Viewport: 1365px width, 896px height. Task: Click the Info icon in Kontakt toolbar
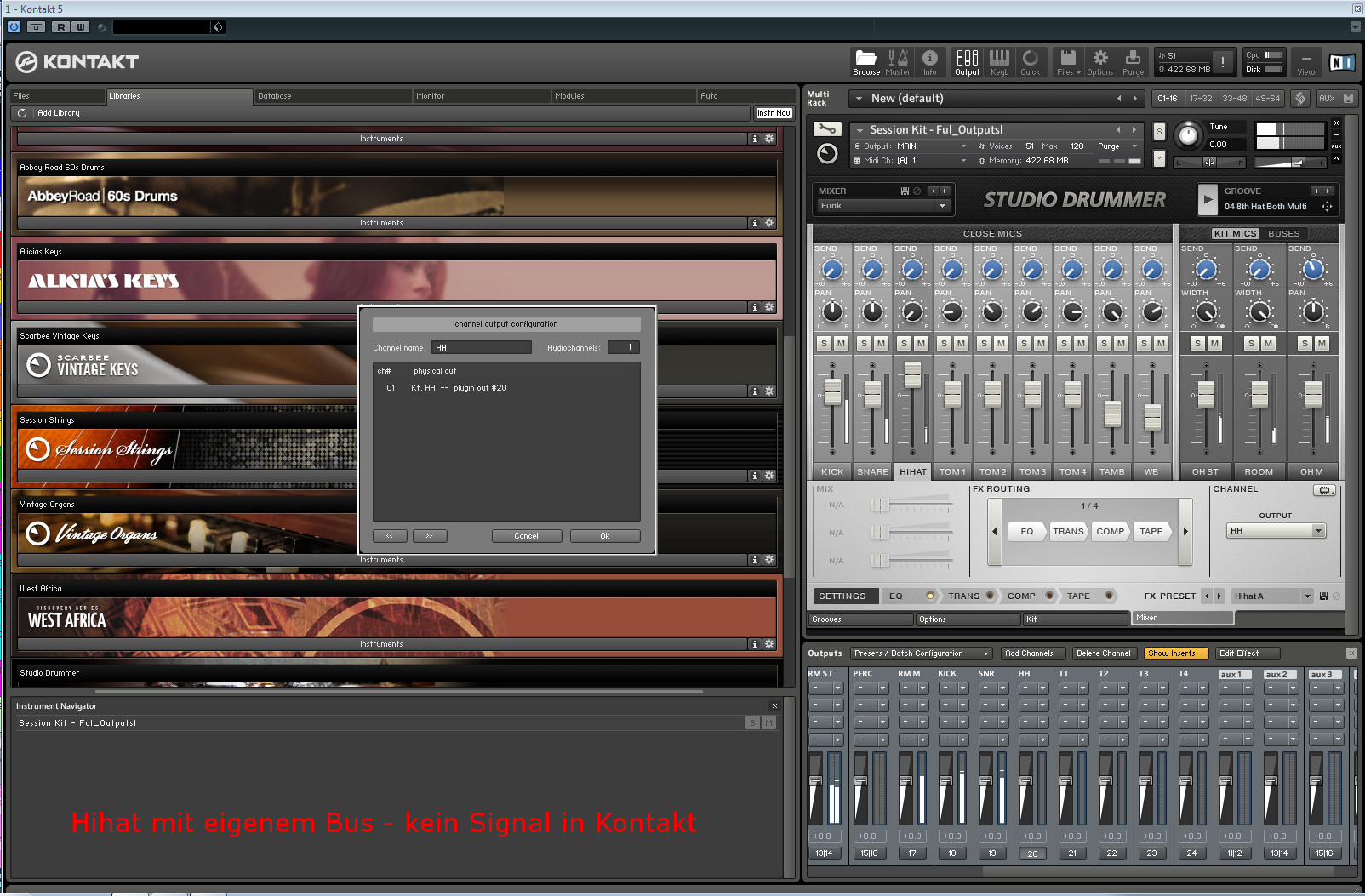[930, 62]
